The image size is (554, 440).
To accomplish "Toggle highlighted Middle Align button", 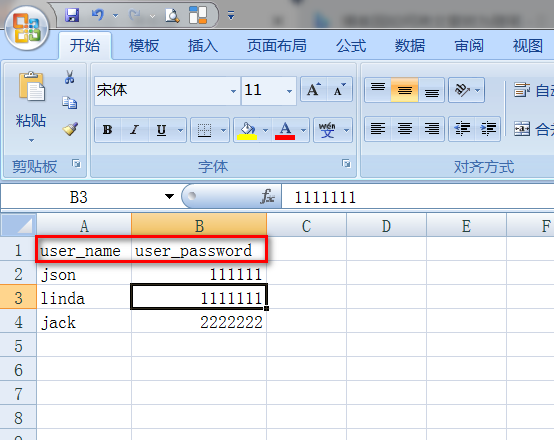I will 405,90.
